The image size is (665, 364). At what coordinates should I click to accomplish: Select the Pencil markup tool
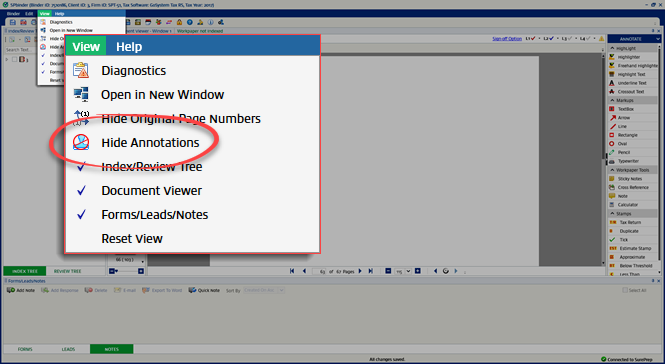click(x=632, y=152)
